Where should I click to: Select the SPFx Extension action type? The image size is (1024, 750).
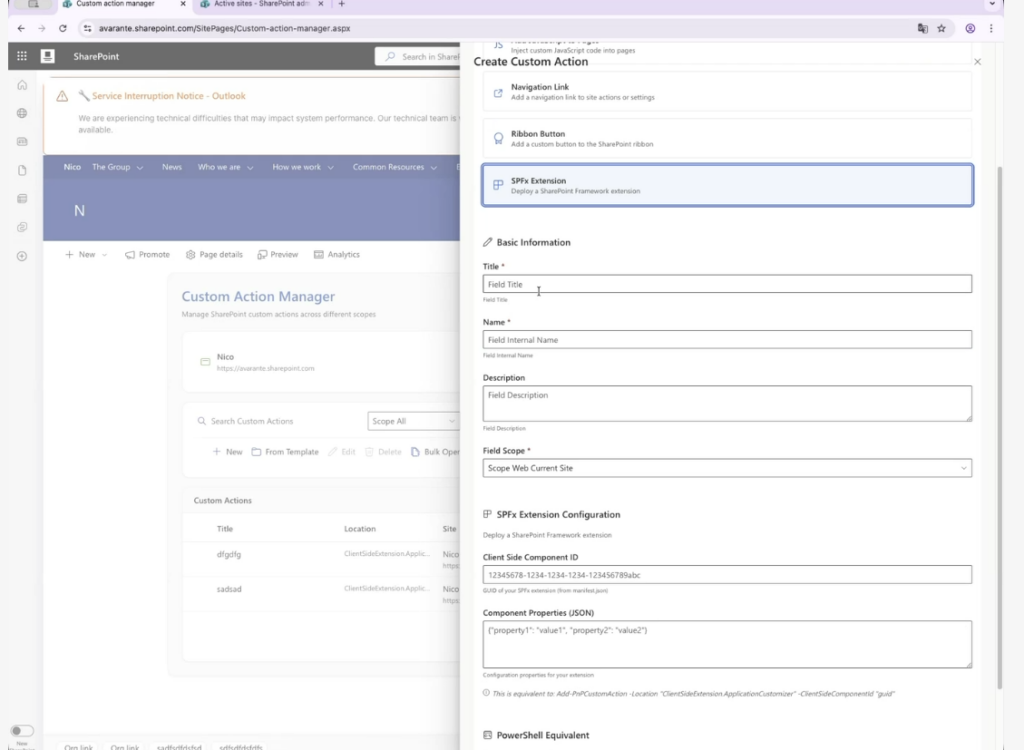(x=727, y=185)
